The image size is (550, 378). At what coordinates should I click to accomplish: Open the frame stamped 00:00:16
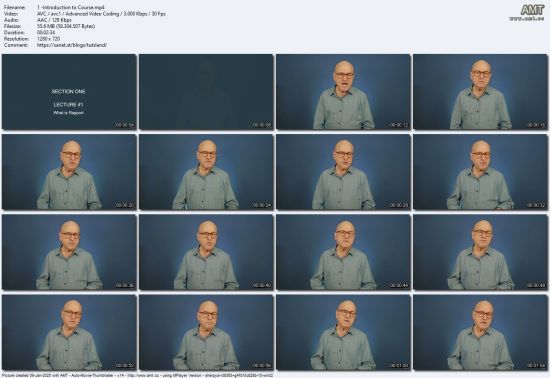pos(480,92)
